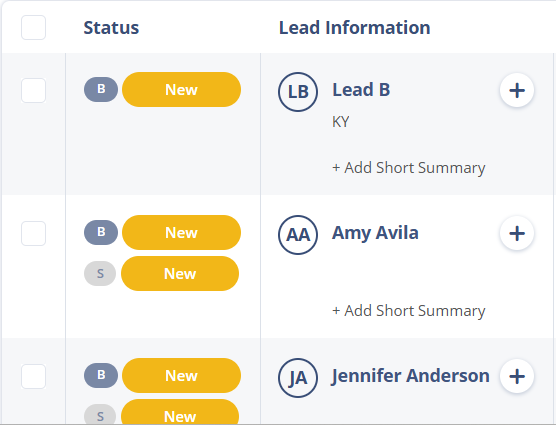Add Short Summary for Lead B
556x425 pixels.
point(408,168)
